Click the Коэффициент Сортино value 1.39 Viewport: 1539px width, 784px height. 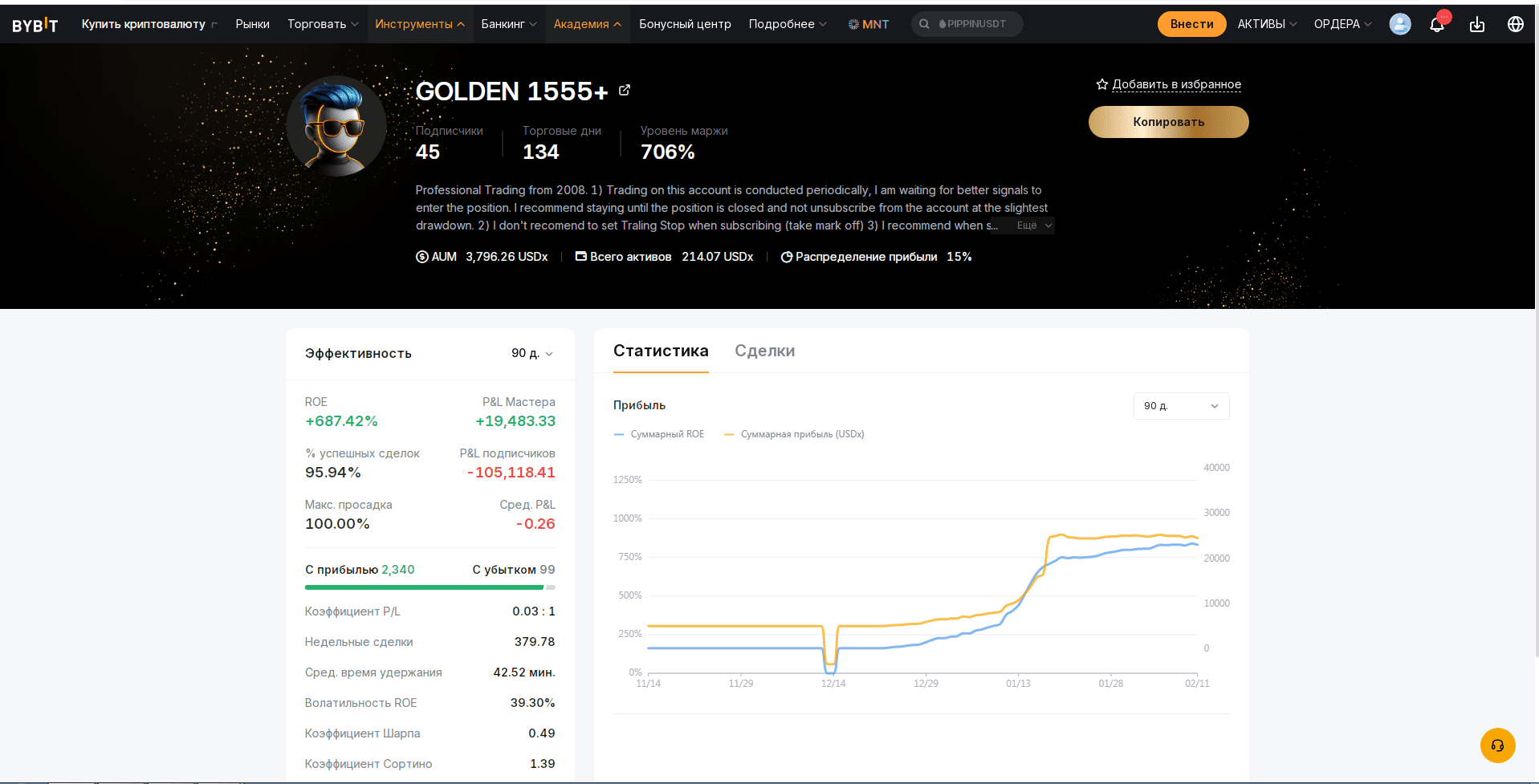click(543, 764)
